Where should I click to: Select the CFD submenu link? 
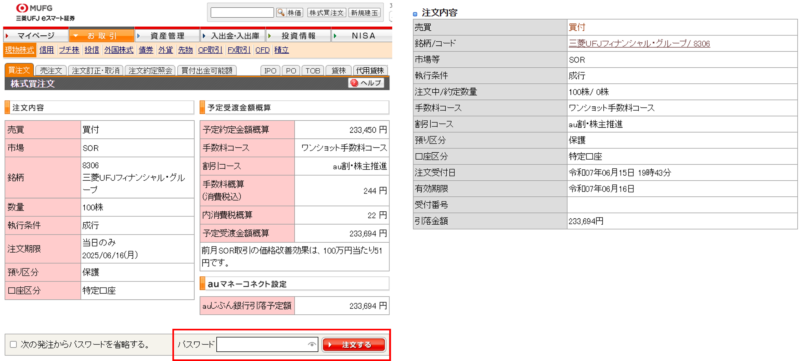tap(262, 50)
